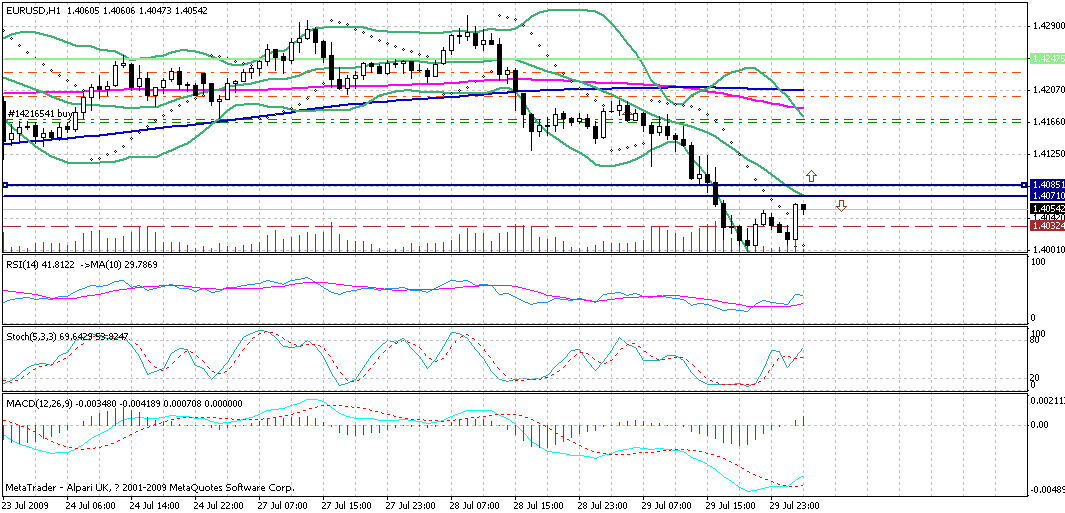Click the 1.41250 price scale value
Viewport: 1065px width, 513px height.
point(1048,154)
